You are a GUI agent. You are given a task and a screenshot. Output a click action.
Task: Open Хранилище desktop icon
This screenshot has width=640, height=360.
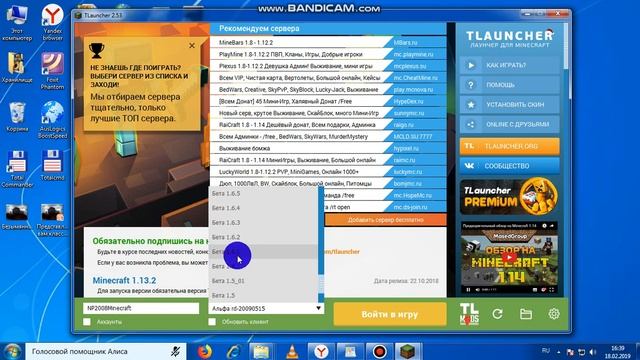(x=17, y=67)
